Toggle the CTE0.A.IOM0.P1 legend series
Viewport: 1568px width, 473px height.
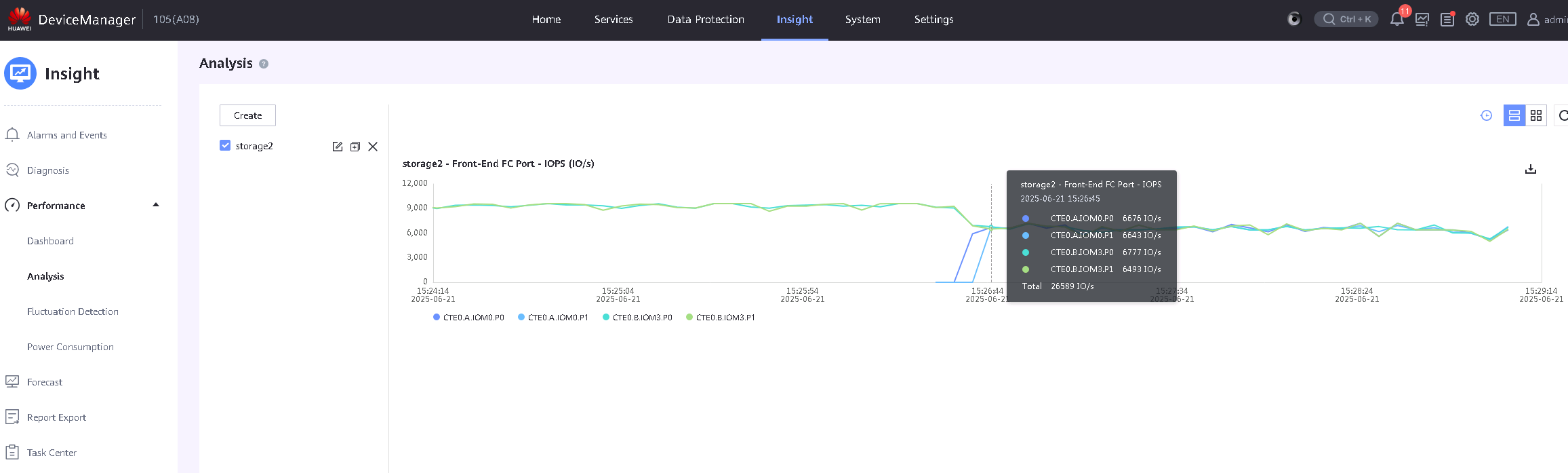(553, 318)
